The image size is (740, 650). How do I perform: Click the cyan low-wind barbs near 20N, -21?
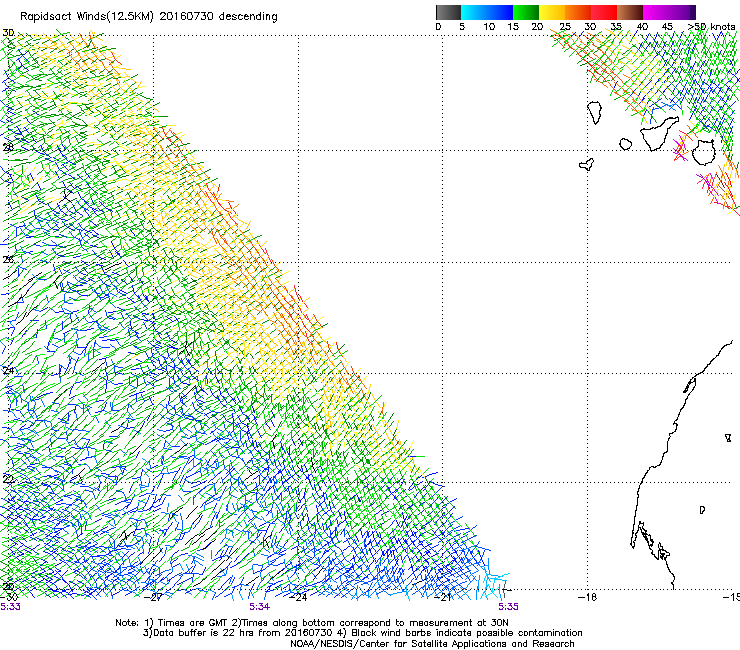[493, 583]
